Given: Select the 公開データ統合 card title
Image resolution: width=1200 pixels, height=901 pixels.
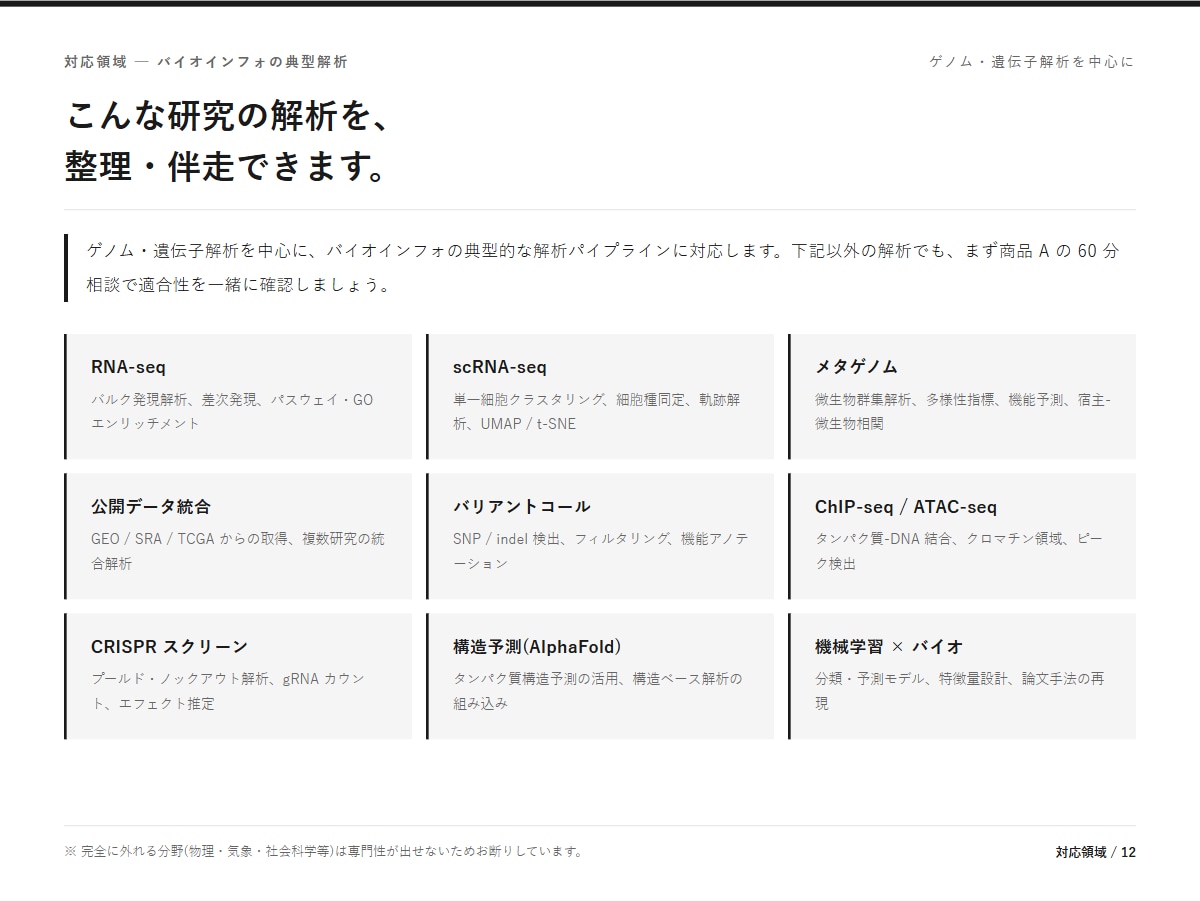Looking at the screenshot, I should tap(151, 507).
